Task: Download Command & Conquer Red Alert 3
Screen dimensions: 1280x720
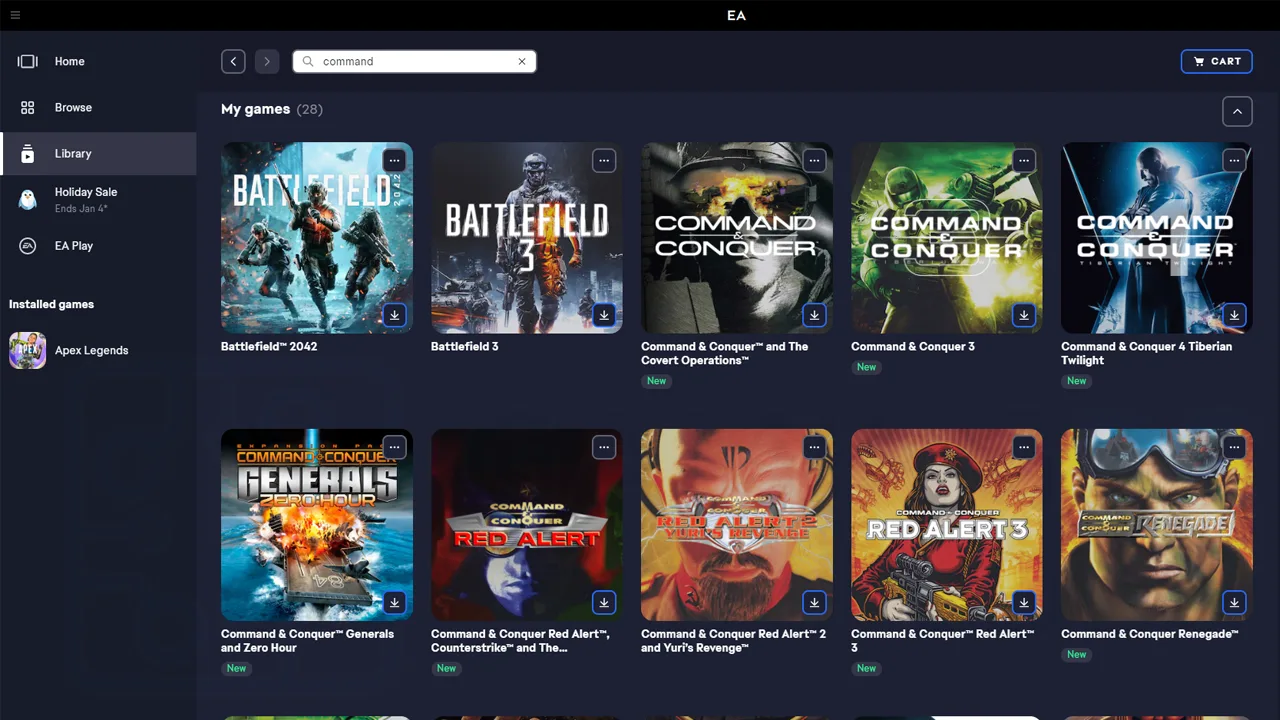Action: coord(1024,602)
